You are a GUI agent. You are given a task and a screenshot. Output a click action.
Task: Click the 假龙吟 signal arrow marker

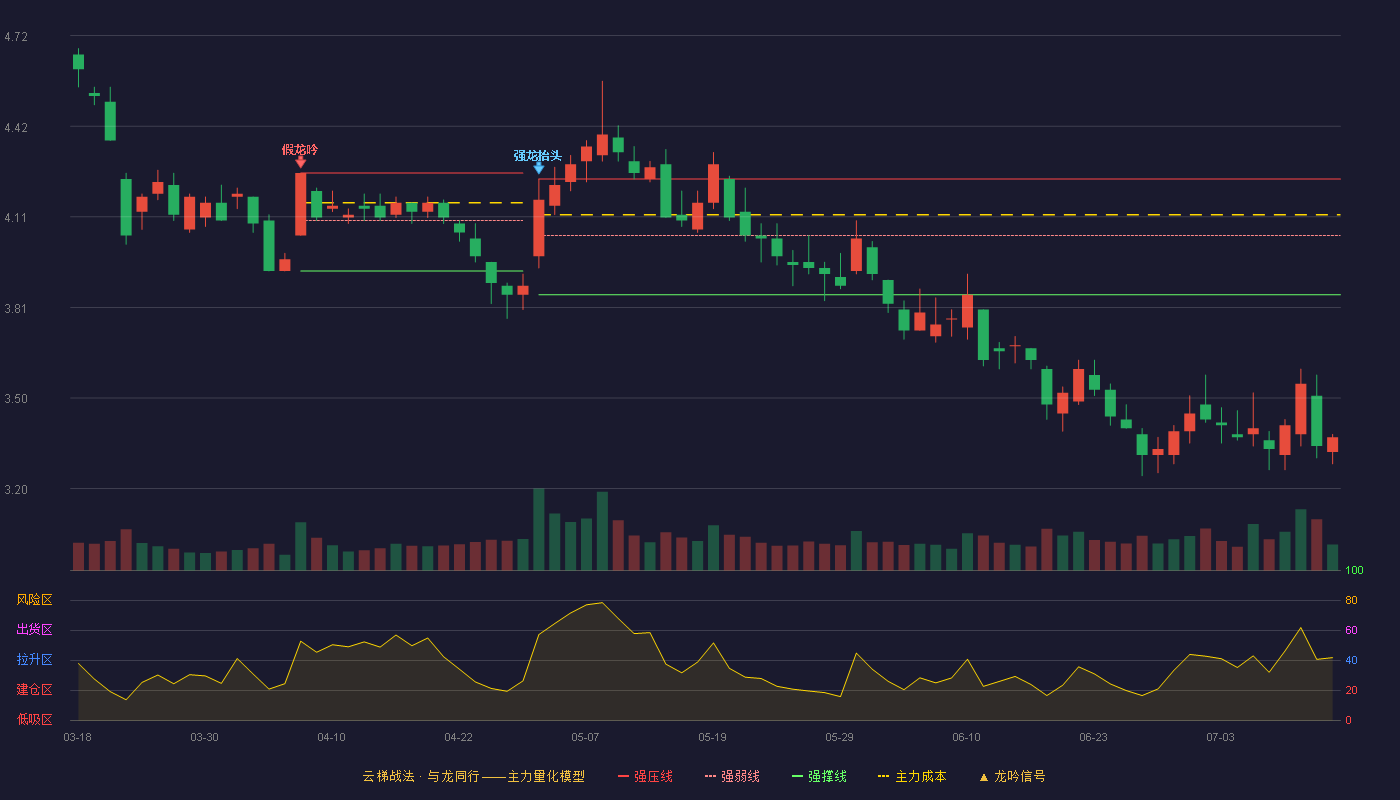[x=301, y=162]
